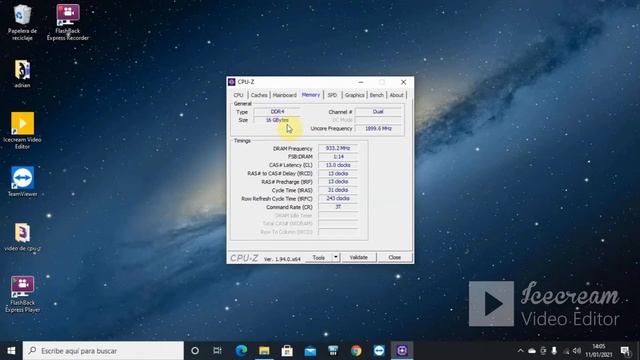
Task: Select the FlashBack Express Player desktop shortcut
Action: 22,294
